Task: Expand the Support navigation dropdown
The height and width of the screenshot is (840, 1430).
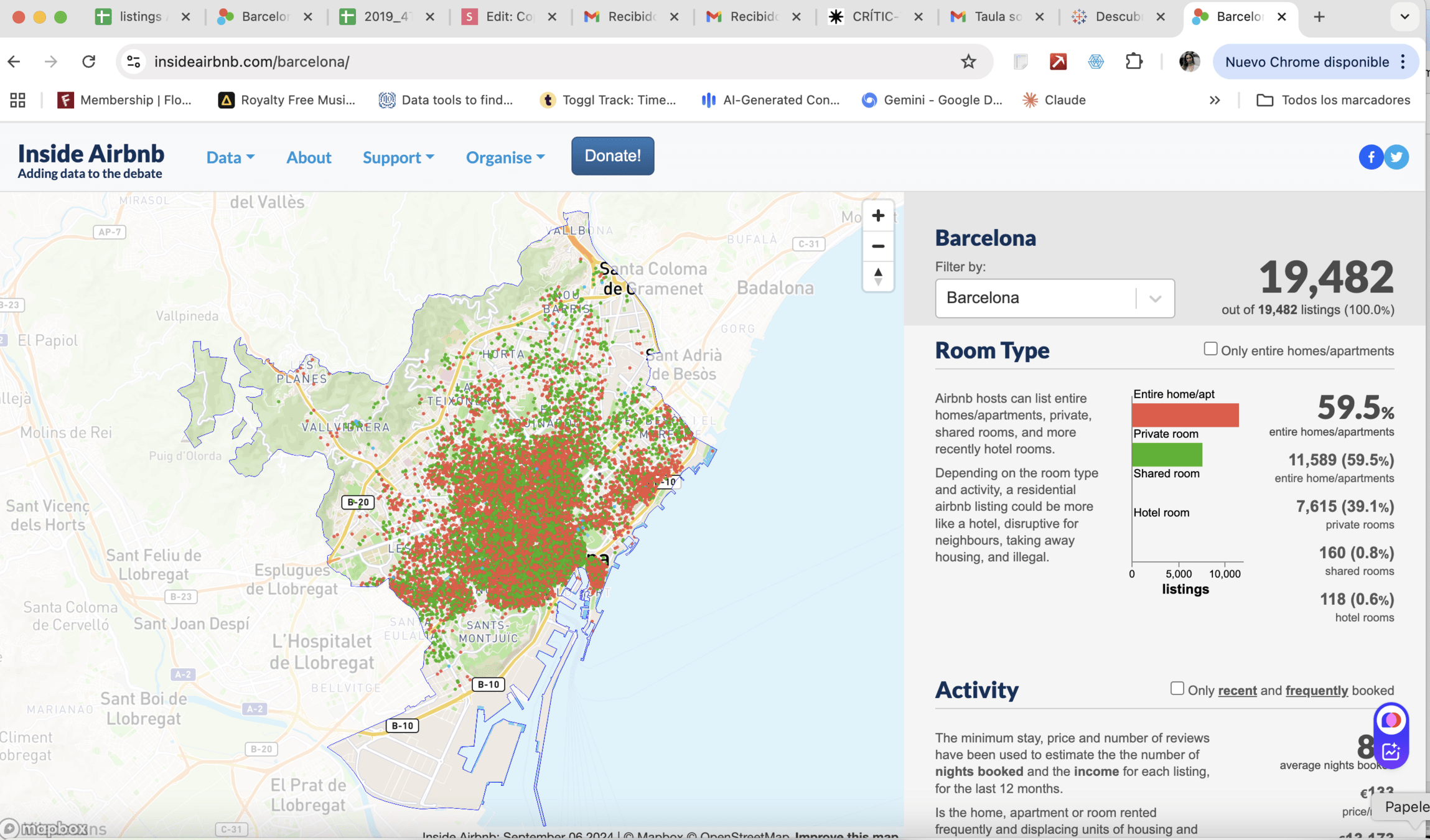Action: (398, 157)
